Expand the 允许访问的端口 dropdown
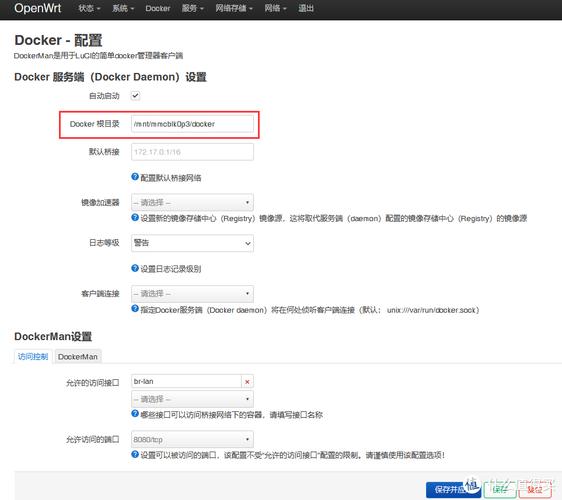The width and height of the screenshot is (562, 500). tap(192, 439)
